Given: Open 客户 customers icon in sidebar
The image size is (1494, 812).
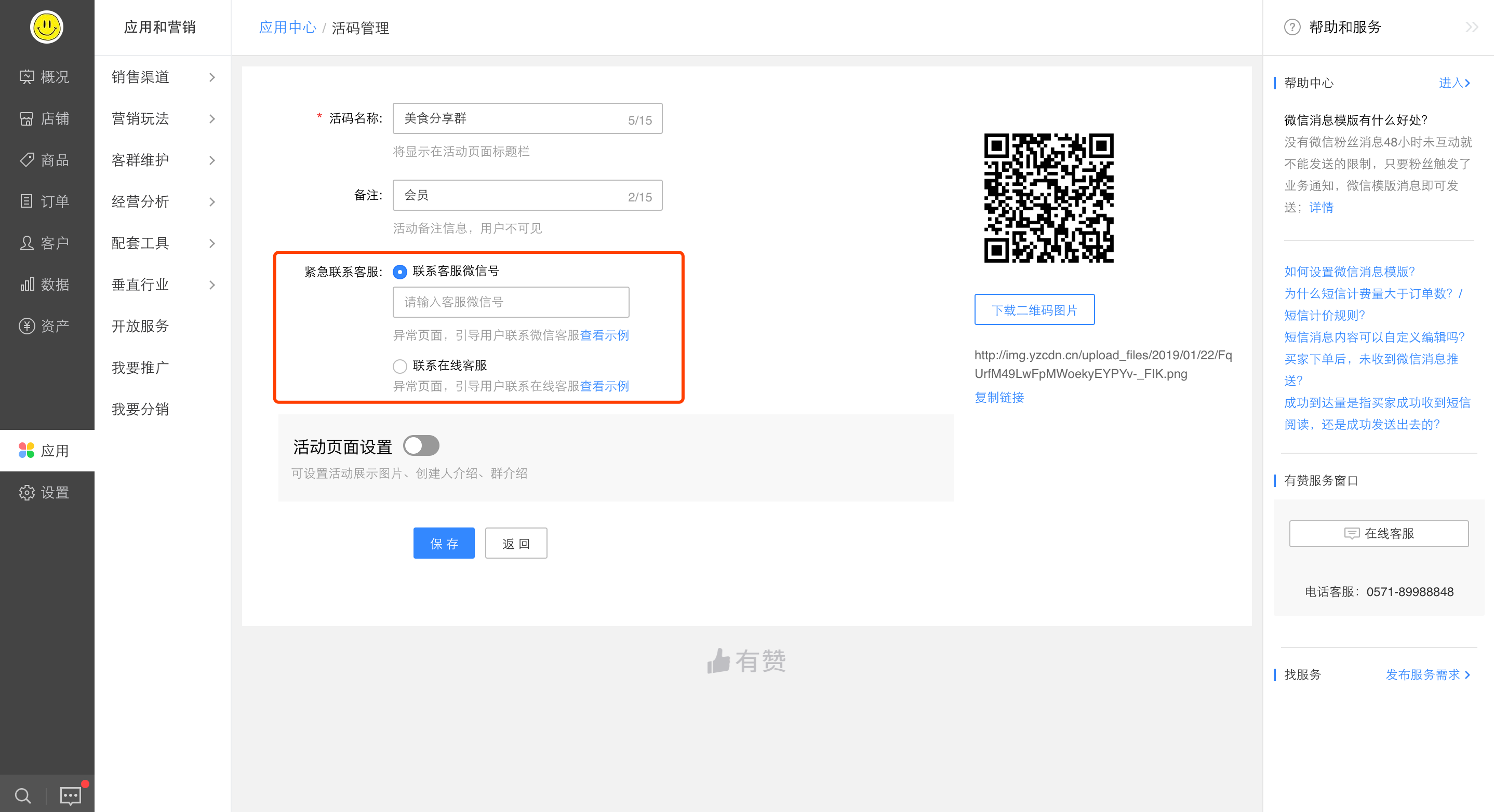Looking at the screenshot, I should point(26,243).
